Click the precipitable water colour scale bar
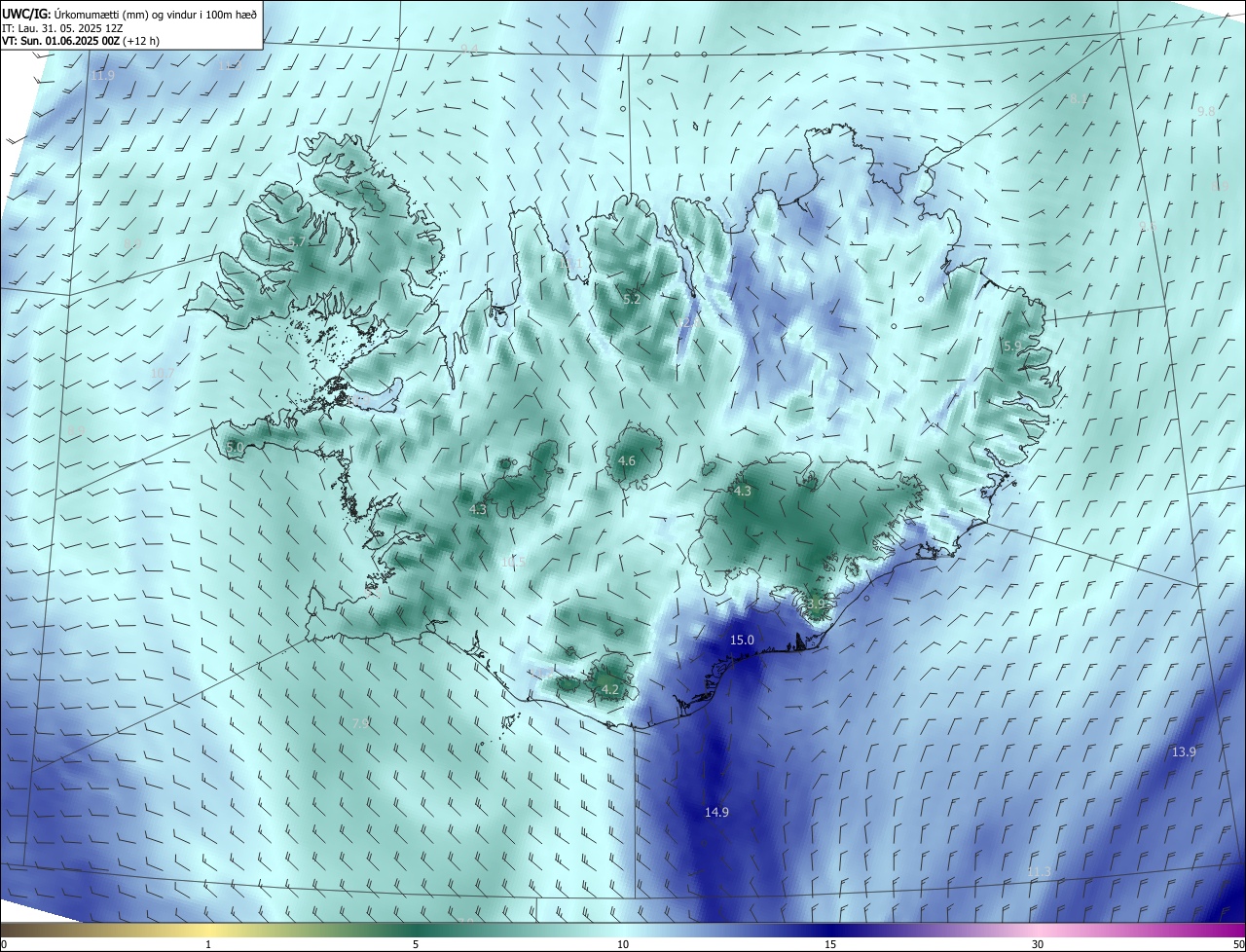1246x952 pixels. [623, 930]
